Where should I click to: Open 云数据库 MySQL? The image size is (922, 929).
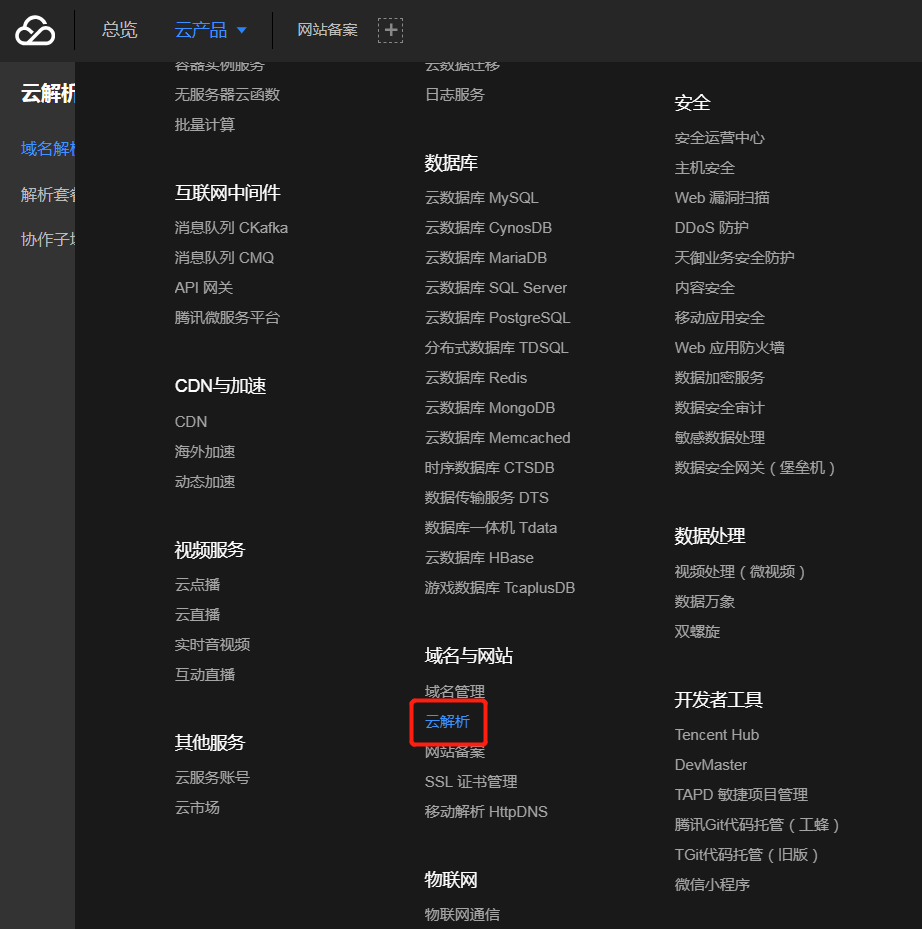481,198
